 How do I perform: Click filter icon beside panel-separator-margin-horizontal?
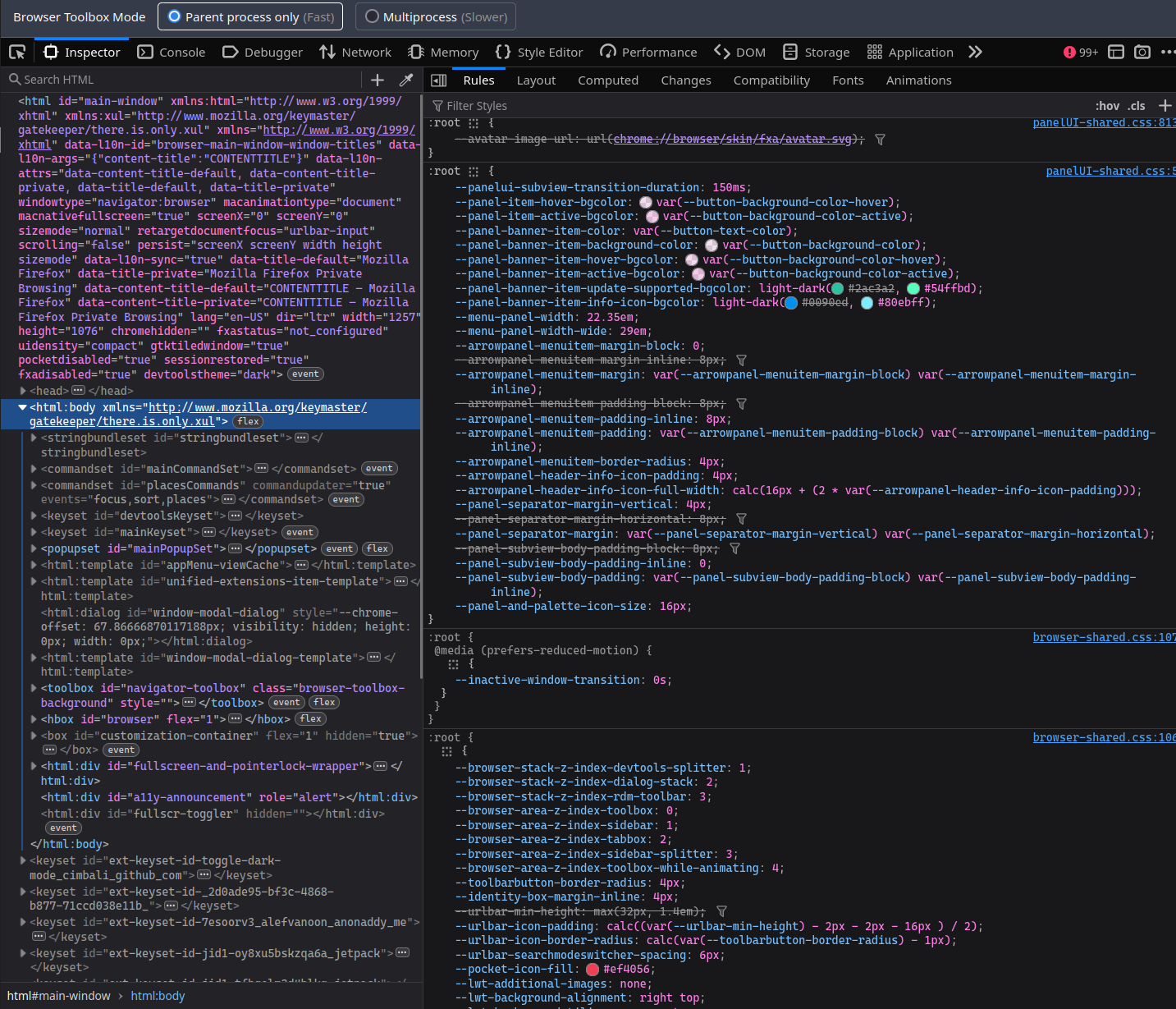[x=741, y=519]
